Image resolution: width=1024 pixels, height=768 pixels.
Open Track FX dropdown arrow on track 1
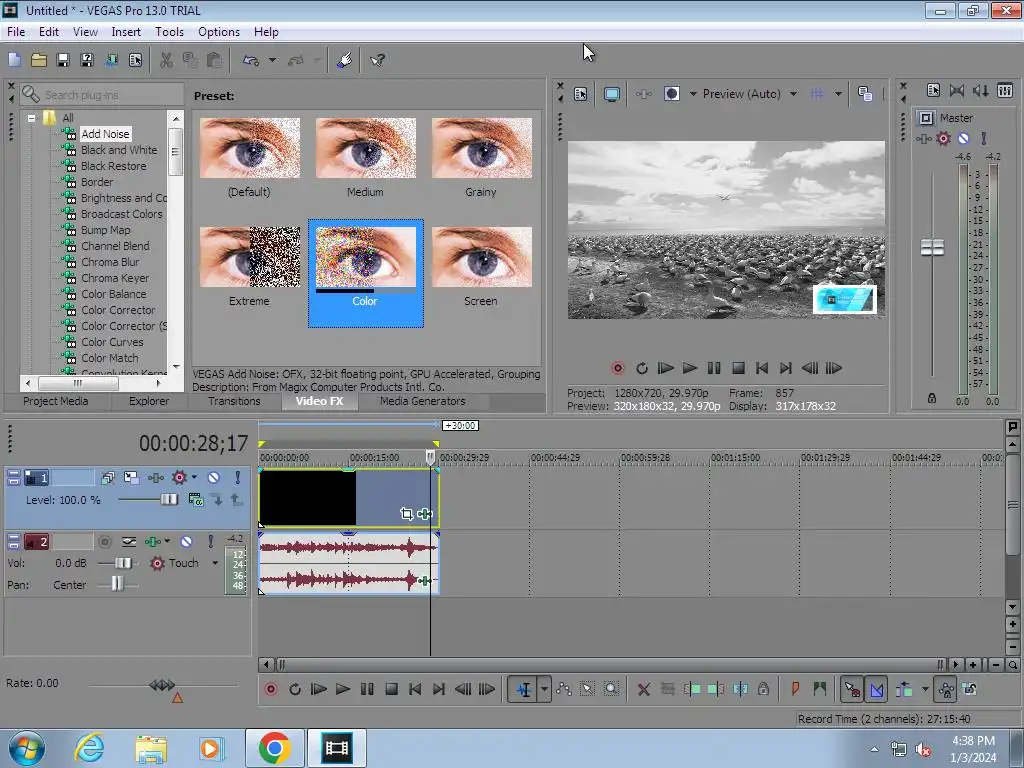coord(194,478)
